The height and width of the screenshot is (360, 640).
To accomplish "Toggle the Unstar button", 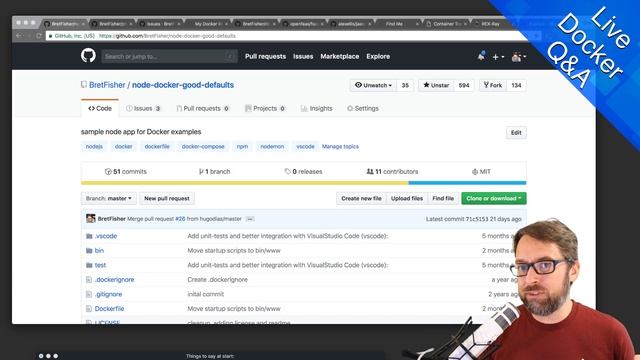I will click(x=436, y=85).
